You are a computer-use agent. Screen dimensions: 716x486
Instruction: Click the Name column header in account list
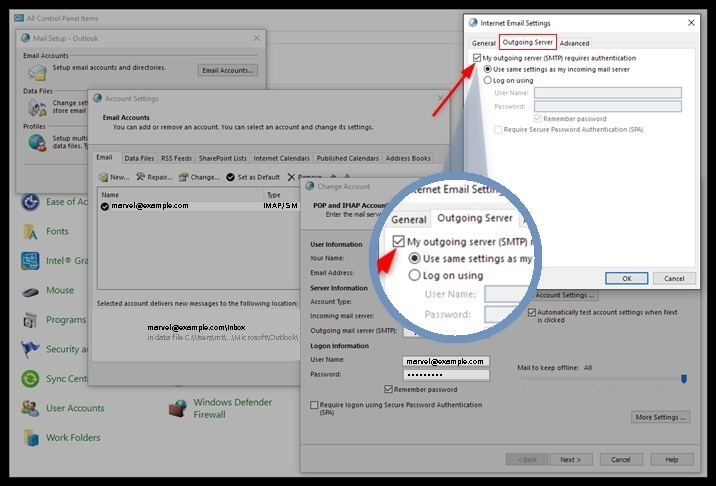click(x=181, y=195)
